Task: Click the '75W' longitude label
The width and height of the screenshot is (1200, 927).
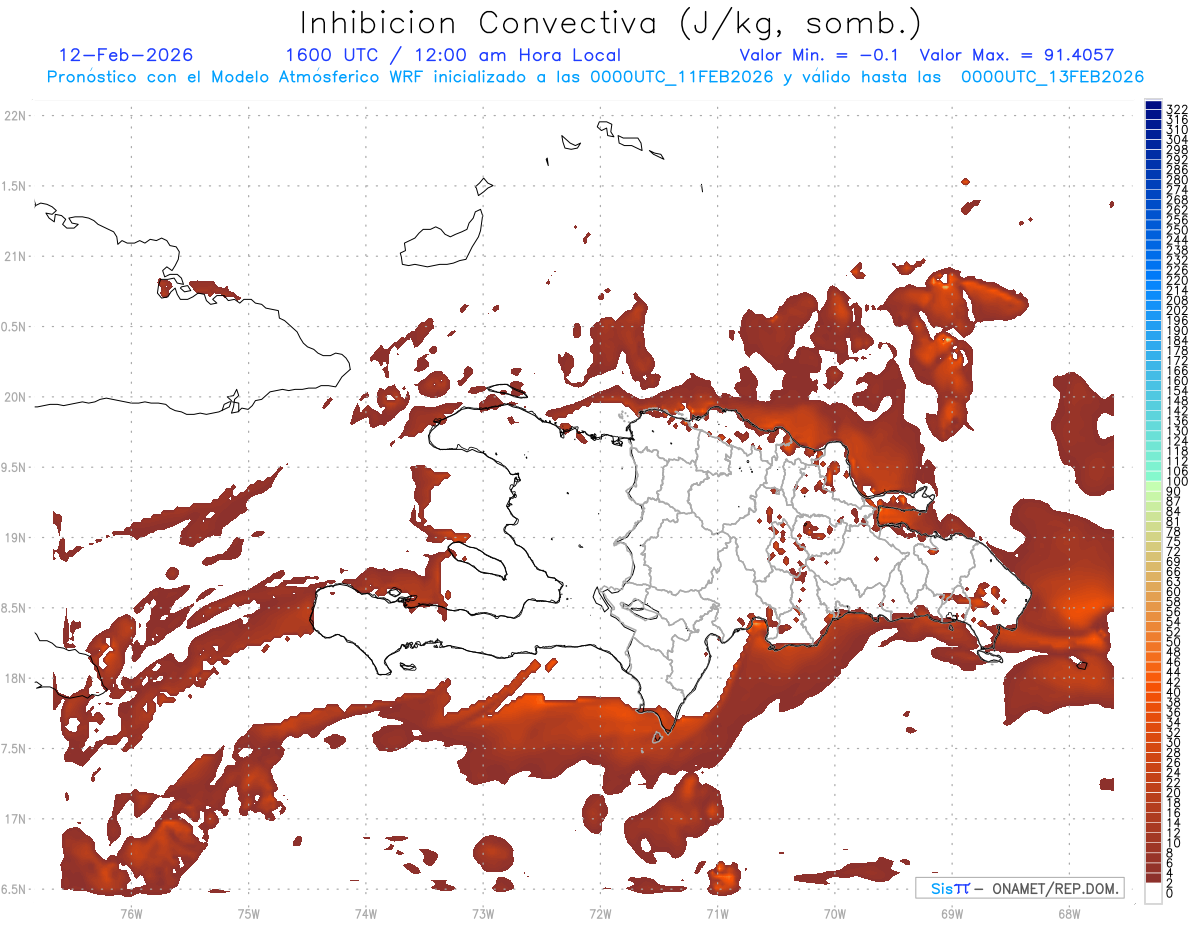Action: click(248, 913)
